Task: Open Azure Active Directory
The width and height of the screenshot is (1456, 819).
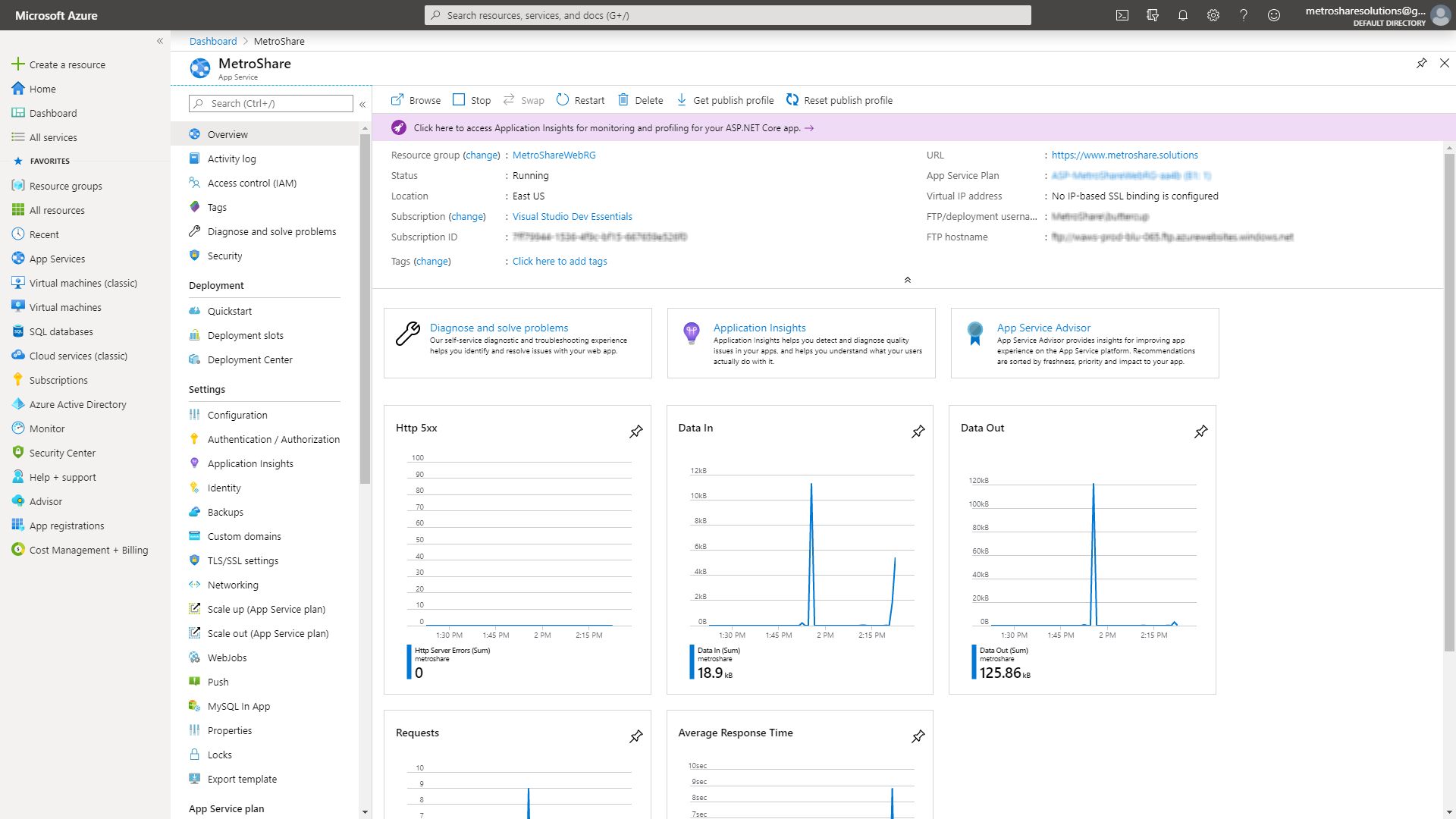Action: [x=85, y=404]
